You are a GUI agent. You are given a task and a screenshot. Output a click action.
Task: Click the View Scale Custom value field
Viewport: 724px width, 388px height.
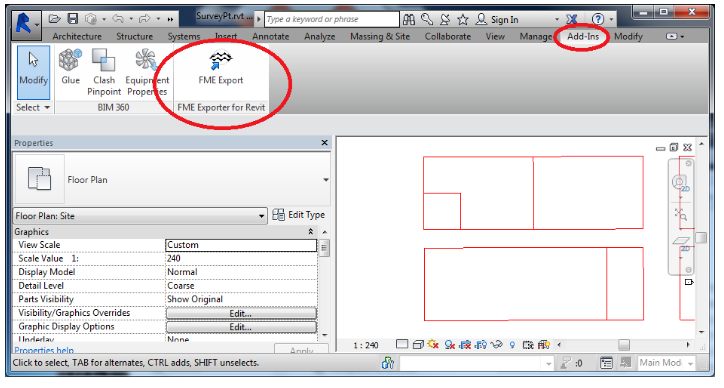[x=241, y=245]
